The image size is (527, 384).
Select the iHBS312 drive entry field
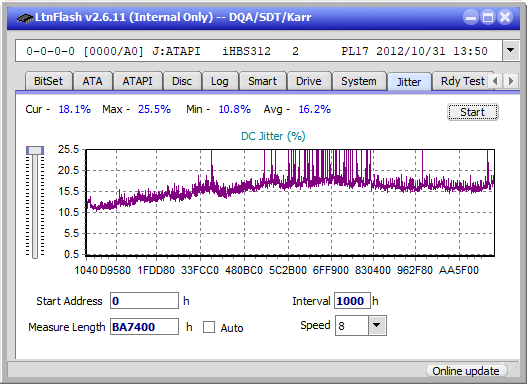259,51
